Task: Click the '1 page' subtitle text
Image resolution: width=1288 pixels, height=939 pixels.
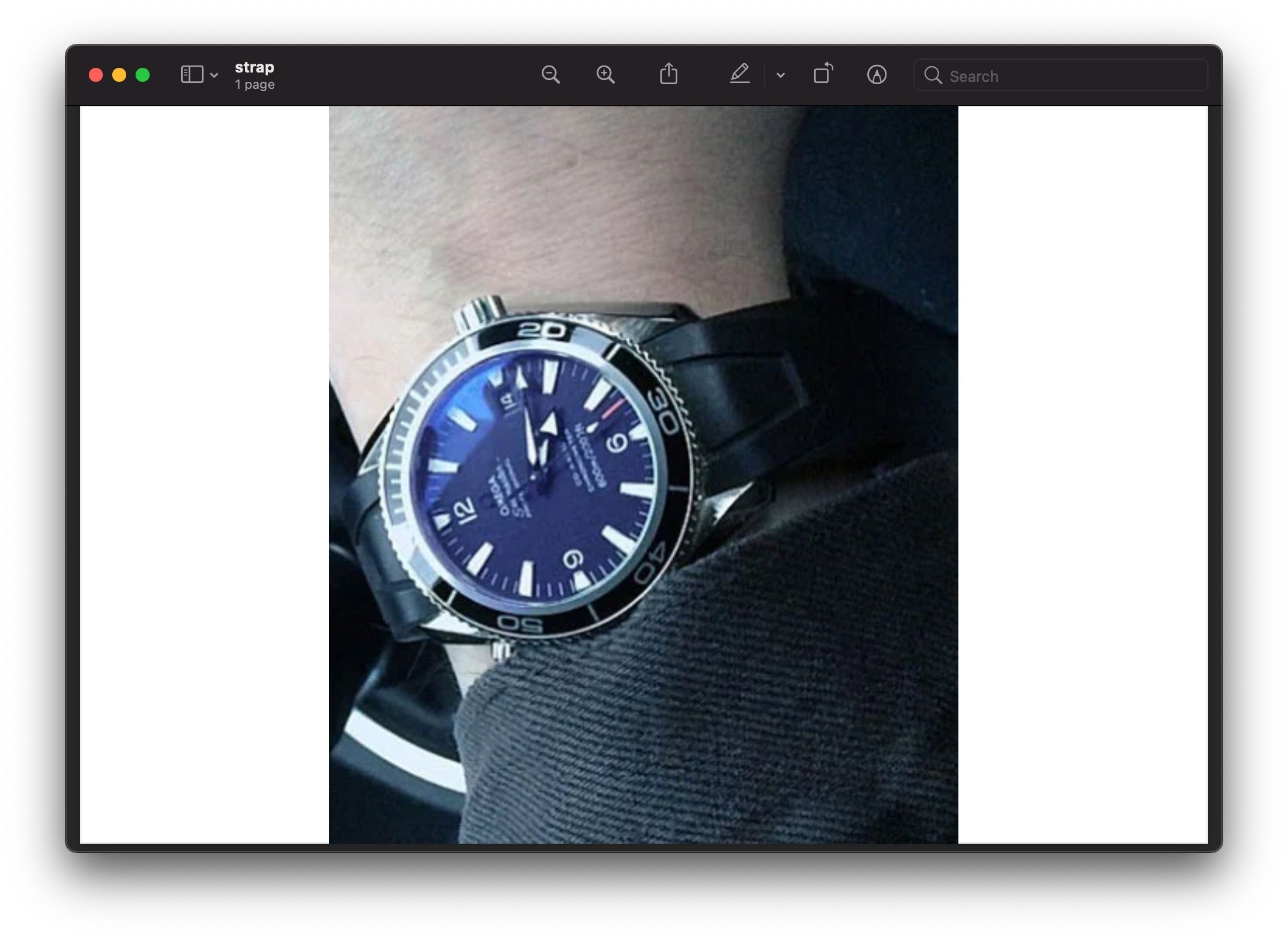Action: (255, 85)
